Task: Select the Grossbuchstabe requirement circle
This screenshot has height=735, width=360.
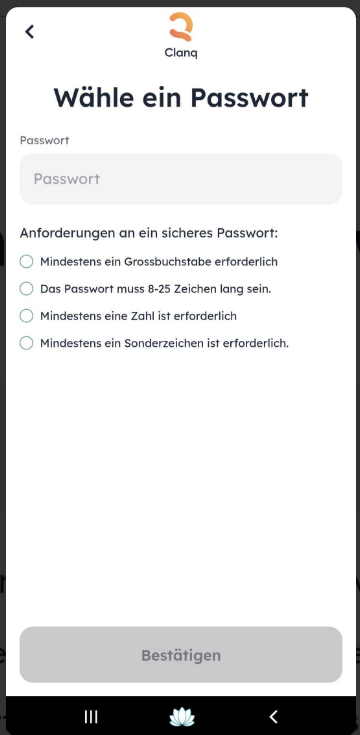Action: point(26,262)
